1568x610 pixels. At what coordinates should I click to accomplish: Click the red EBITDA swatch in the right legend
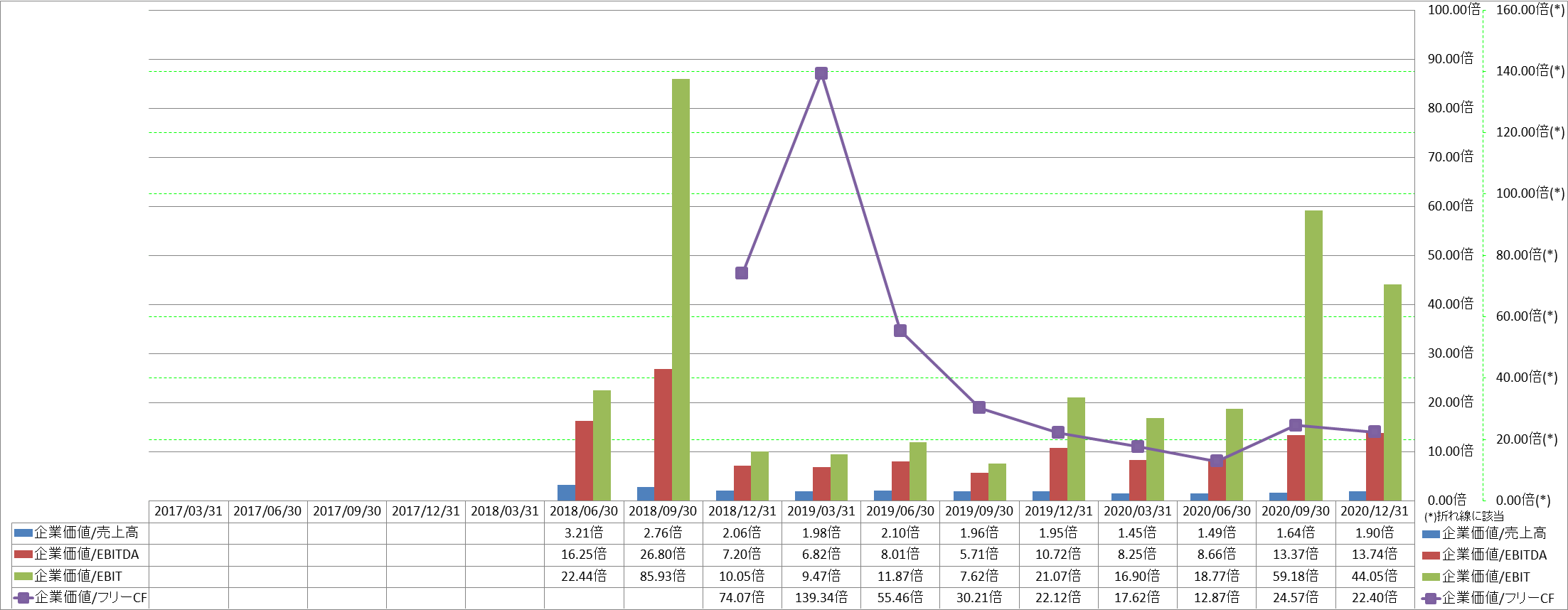coord(1431,555)
